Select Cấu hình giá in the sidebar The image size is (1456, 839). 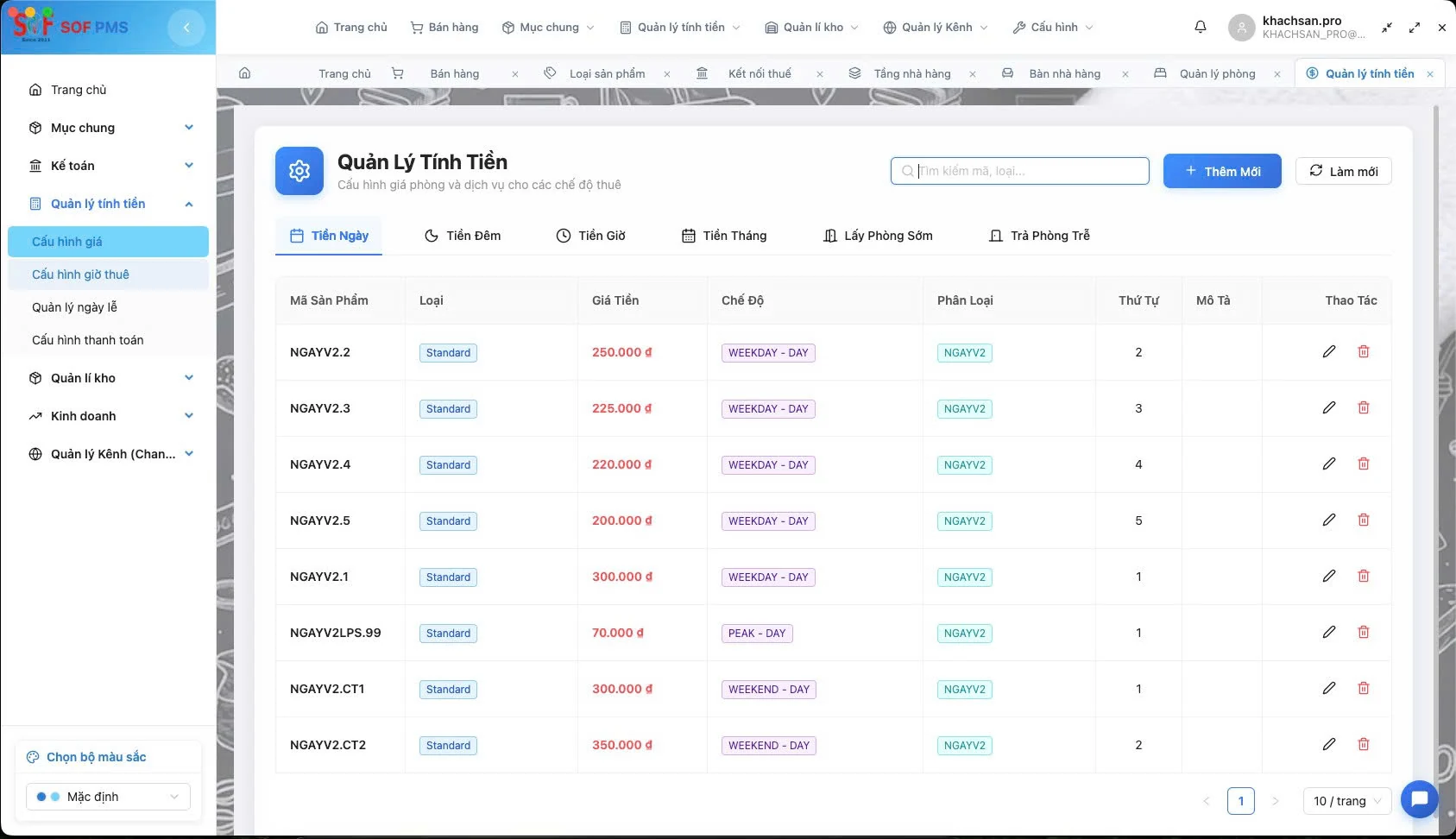coord(108,242)
